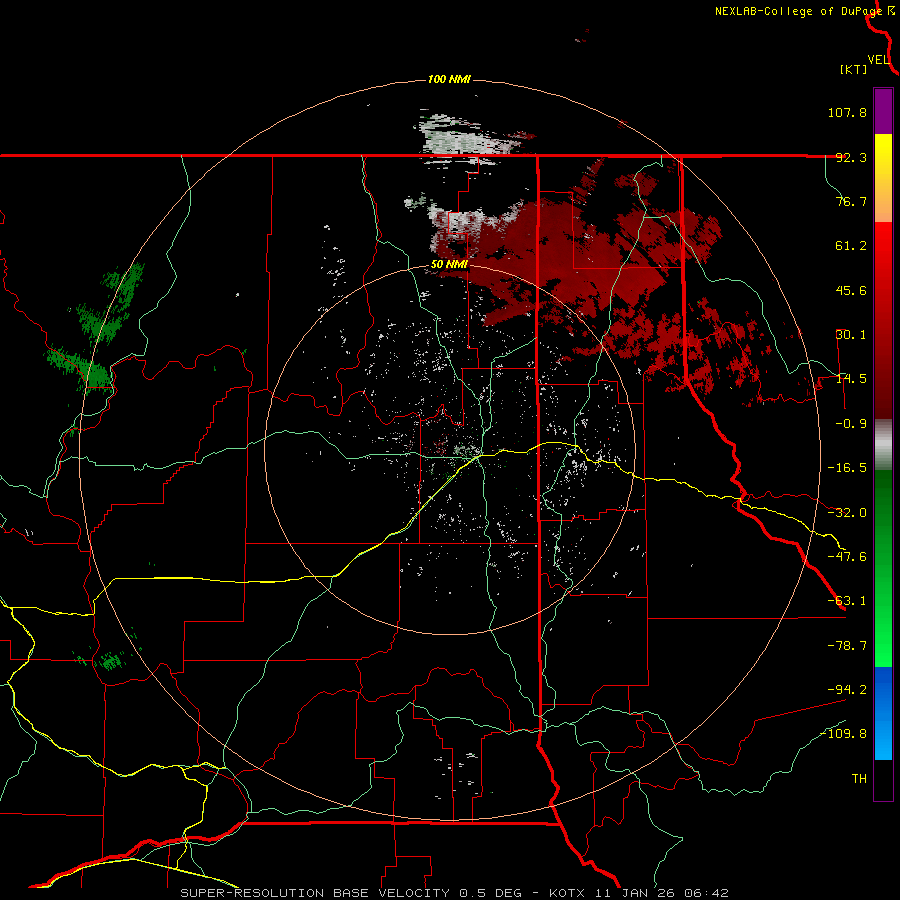Click the 30.1 legend value
900x900 pixels.
pos(851,335)
